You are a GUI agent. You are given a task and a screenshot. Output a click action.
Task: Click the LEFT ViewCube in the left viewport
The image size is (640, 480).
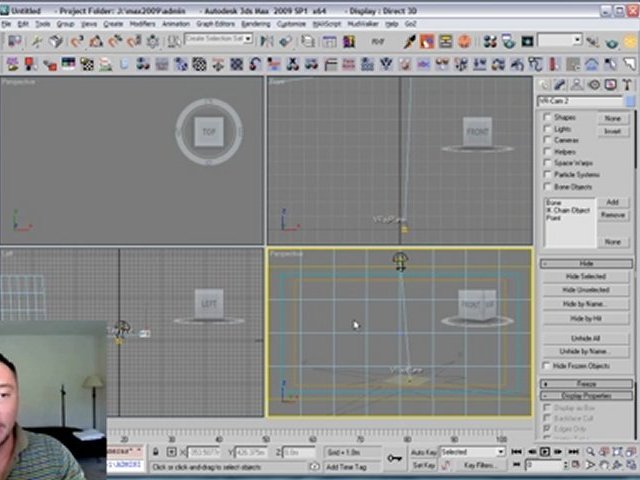(x=208, y=304)
